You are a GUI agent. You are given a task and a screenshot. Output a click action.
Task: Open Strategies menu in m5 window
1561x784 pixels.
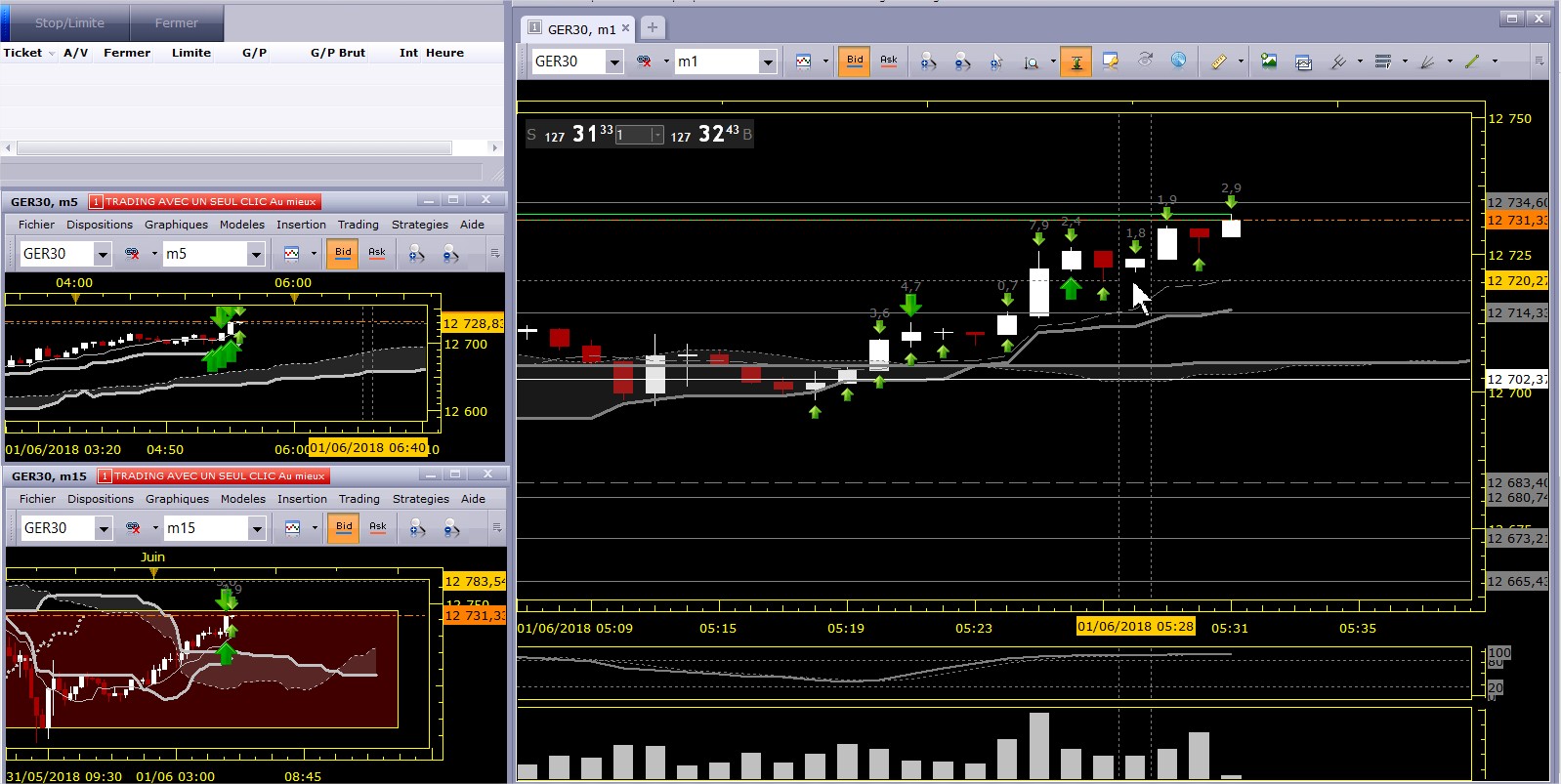(x=419, y=225)
